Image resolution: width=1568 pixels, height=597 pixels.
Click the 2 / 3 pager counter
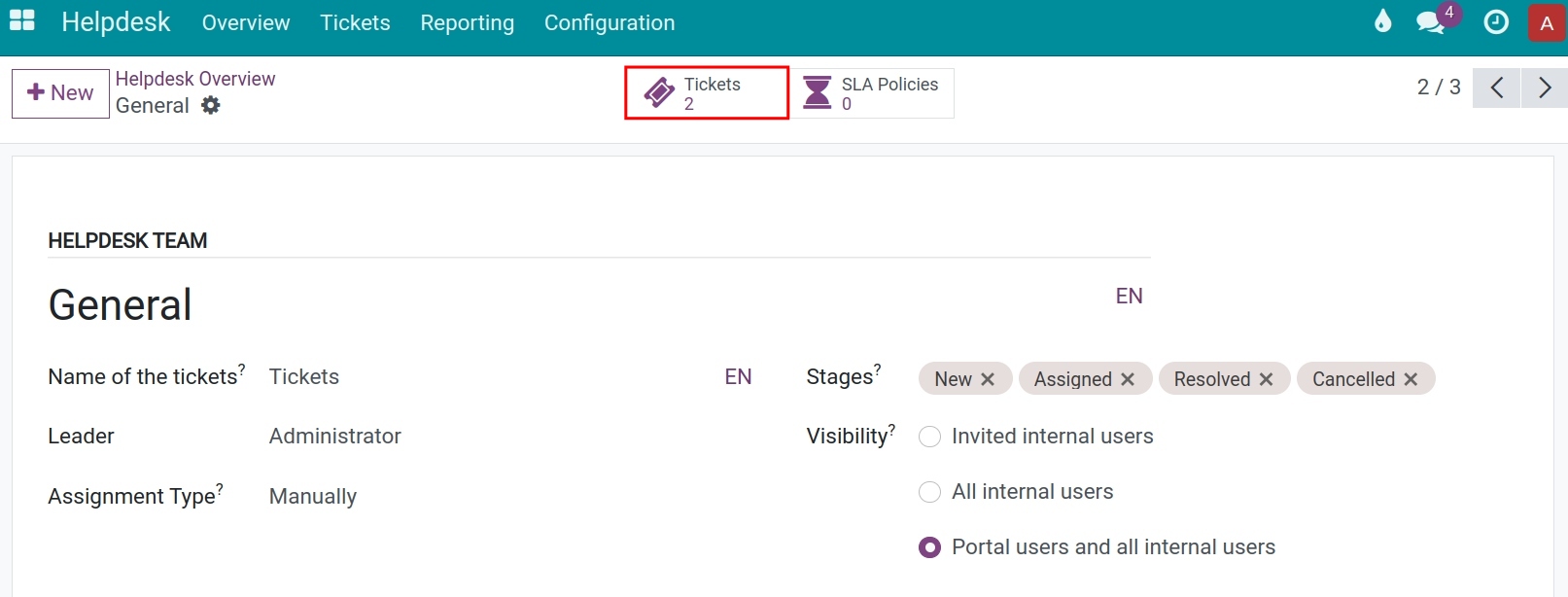(1439, 88)
